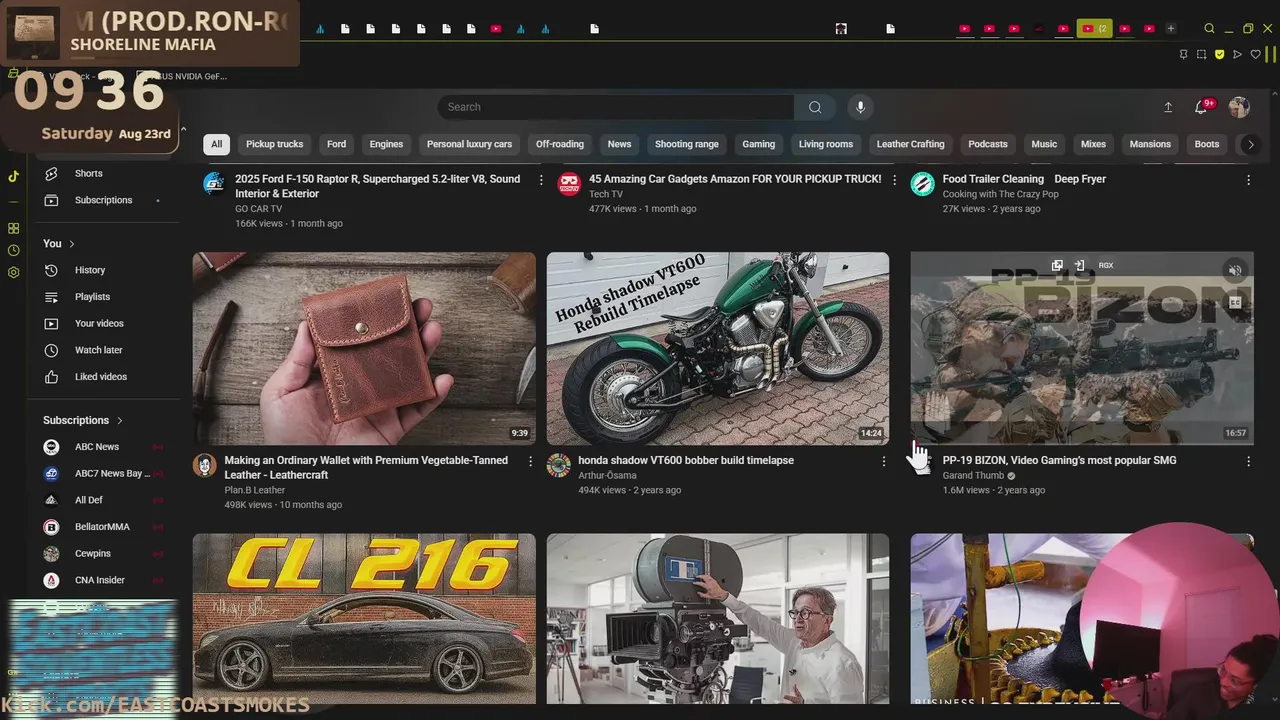Open the browser sidebar speed dial grid icon
Screen dimensions: 1280x720
click(x=13, y=228)
